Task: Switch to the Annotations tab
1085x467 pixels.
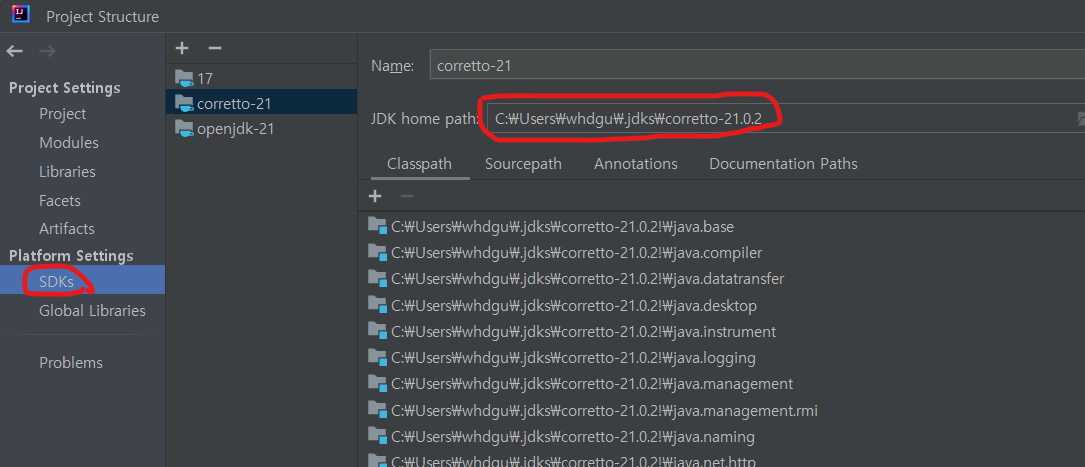Action: click(635, 164)
